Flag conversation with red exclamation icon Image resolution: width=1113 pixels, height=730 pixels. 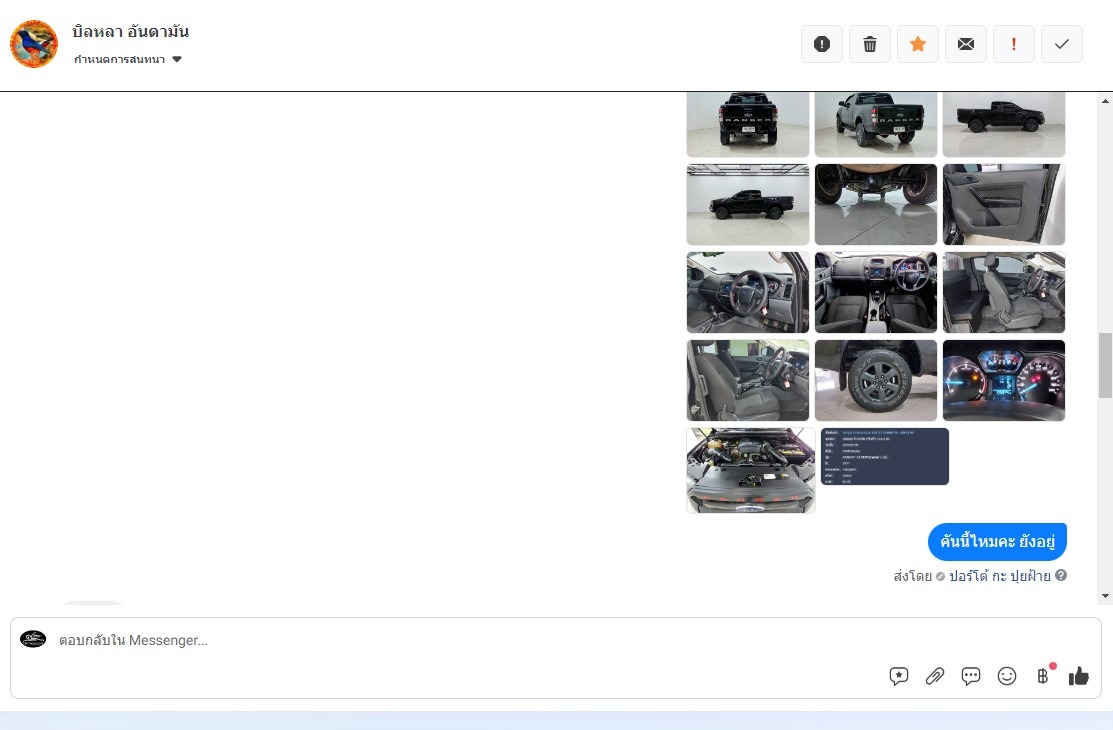(x=1014, y=44)
